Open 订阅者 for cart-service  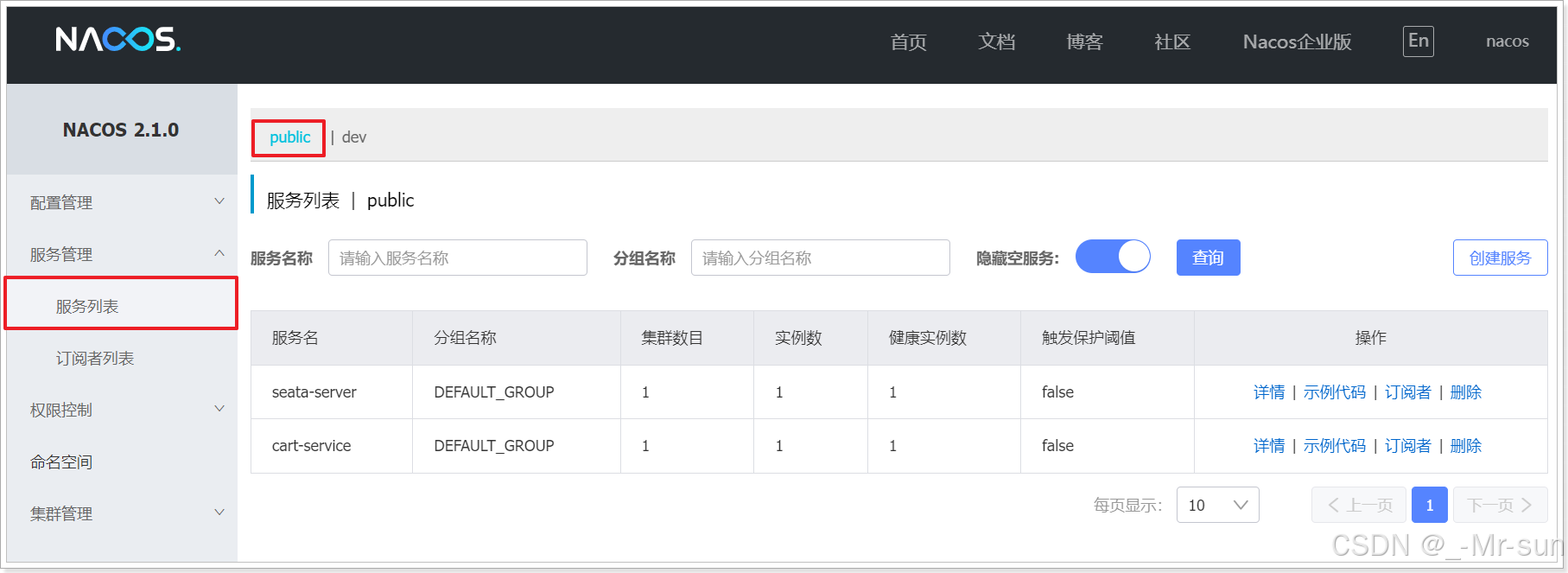pos(1407,446)
